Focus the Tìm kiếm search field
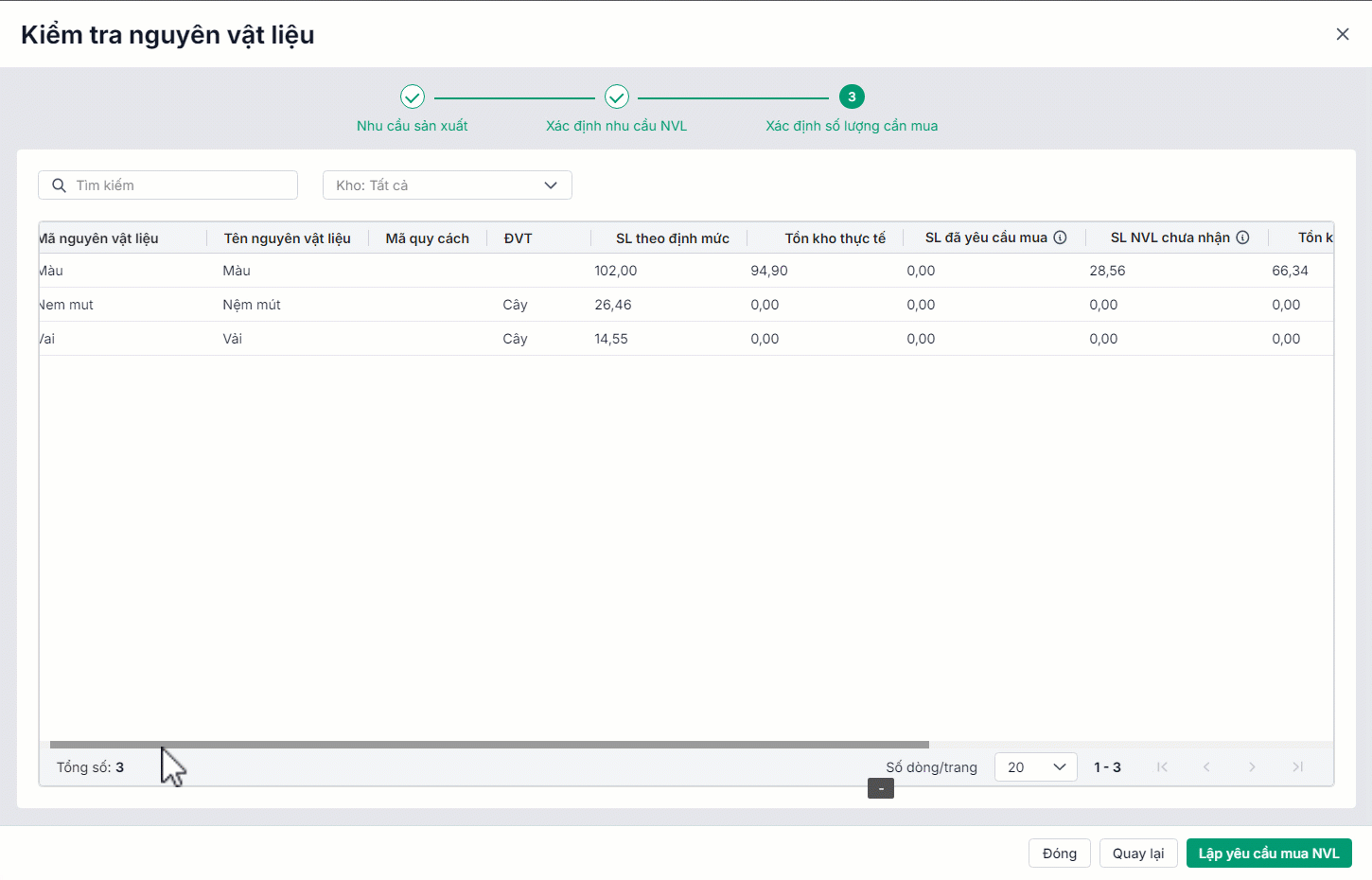Viewport: 1372px width, 880px height. (x=180, y=185)
